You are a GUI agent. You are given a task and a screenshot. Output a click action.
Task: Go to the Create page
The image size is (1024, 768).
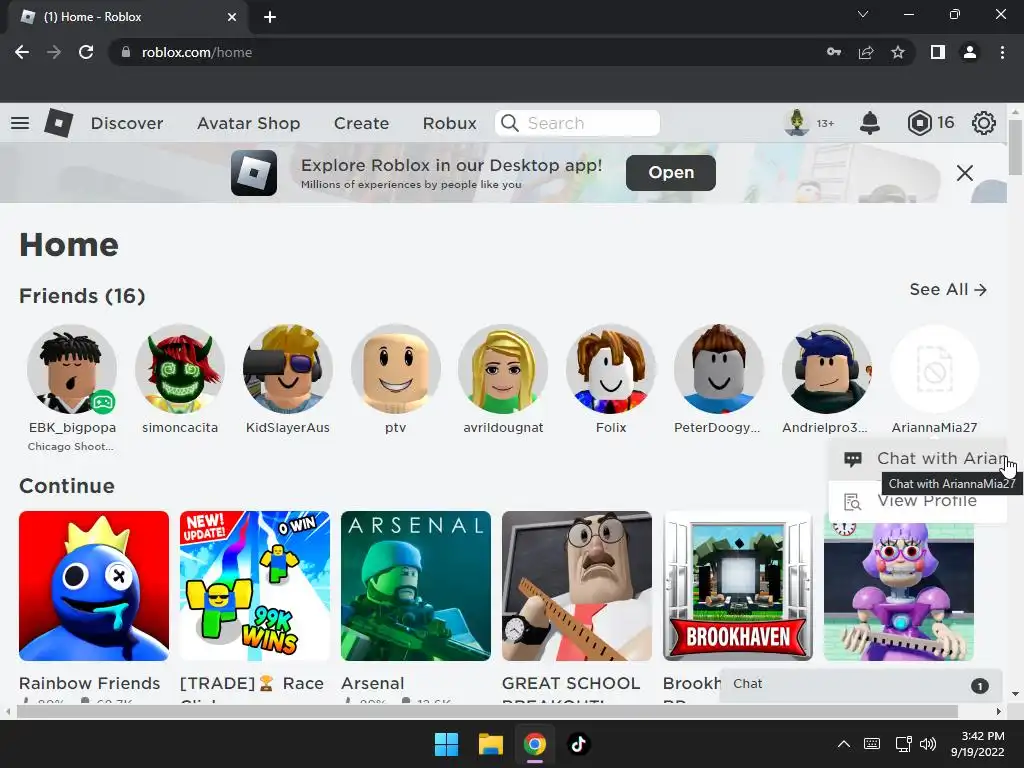click(361, 123)
